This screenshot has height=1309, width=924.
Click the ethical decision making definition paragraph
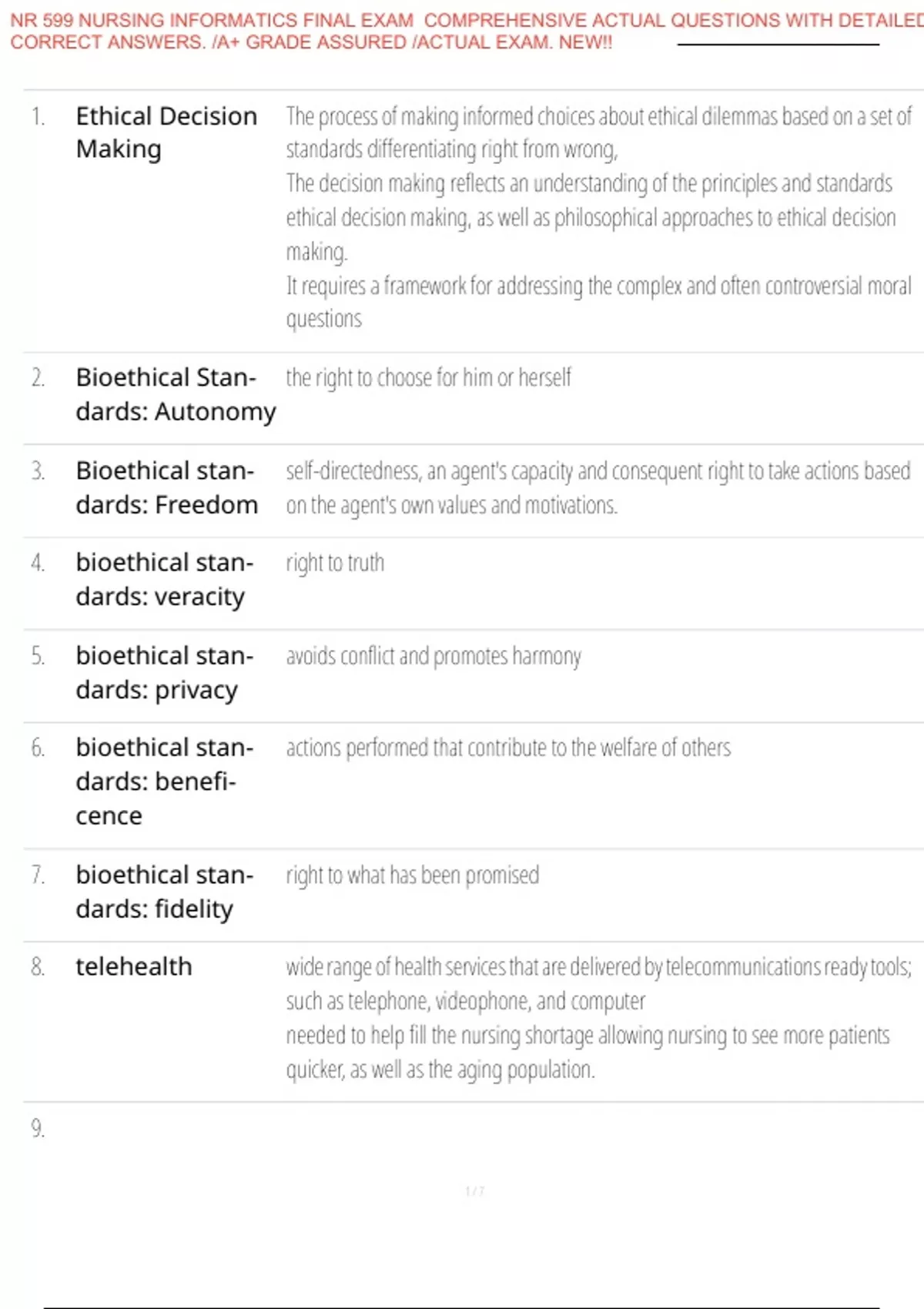click(598, 217)
